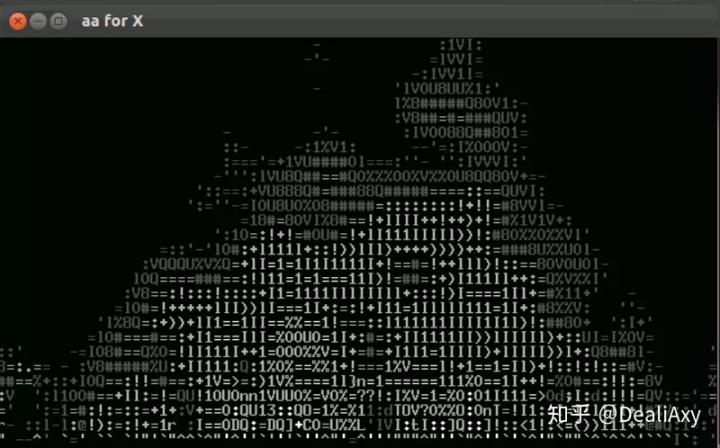Click the 知乎 @DealiAxy watermark

click(x=624, y=415)
